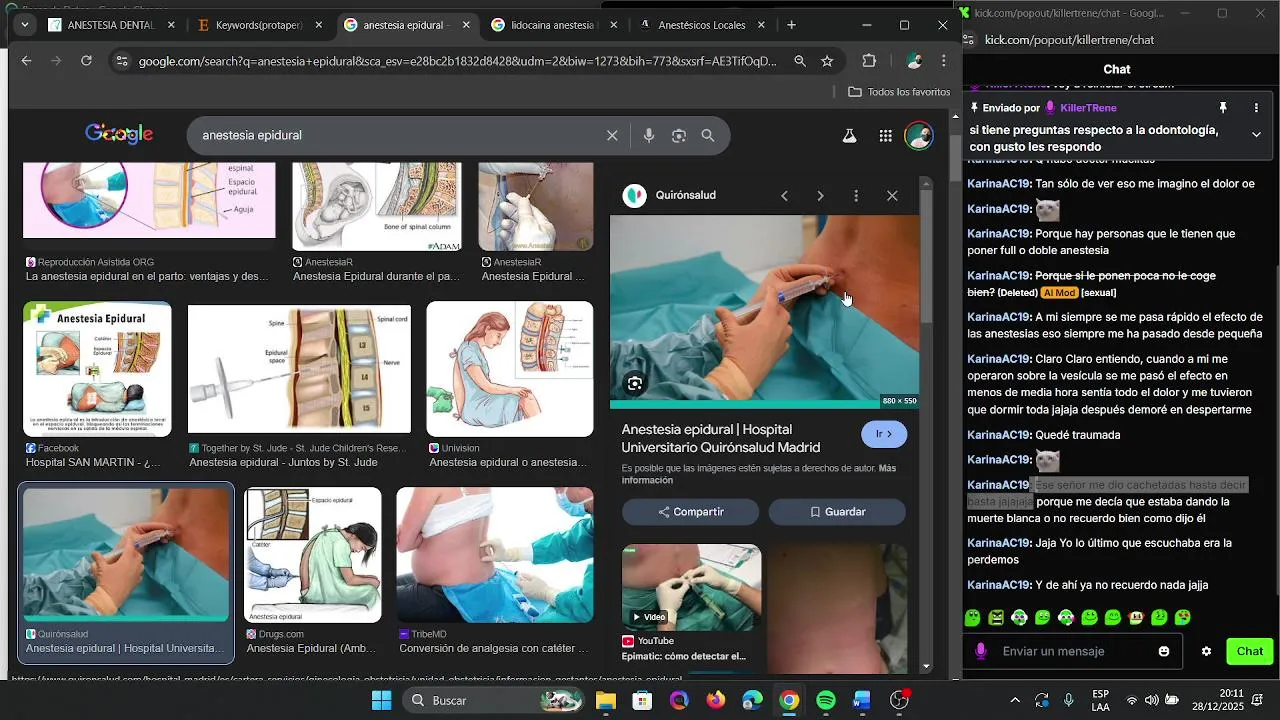This screenshot has height=720, width=1280.
Task: Open the Google apps grid
Action: point(886,136)
